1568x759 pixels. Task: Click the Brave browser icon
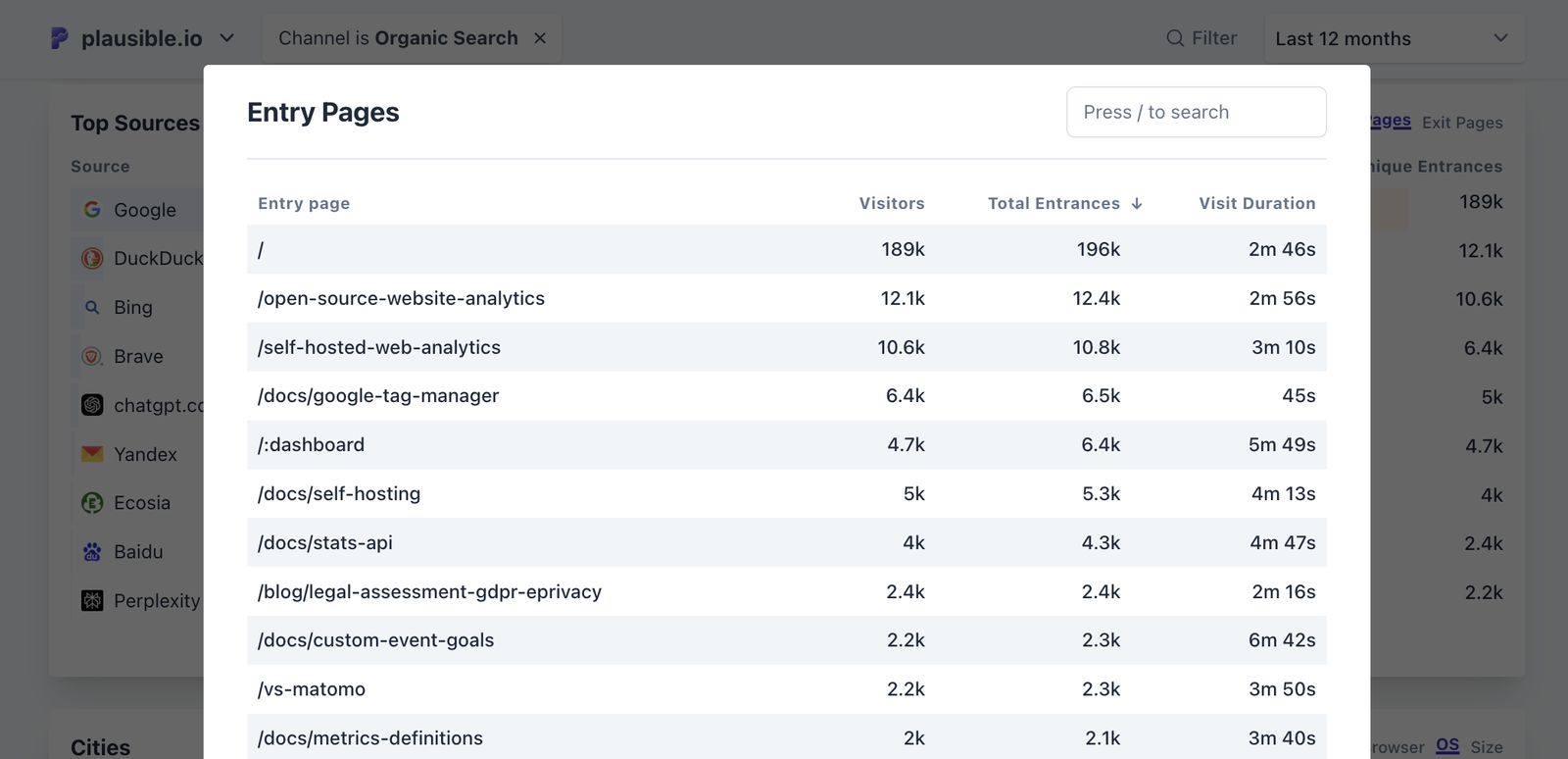tap(92, 356)
